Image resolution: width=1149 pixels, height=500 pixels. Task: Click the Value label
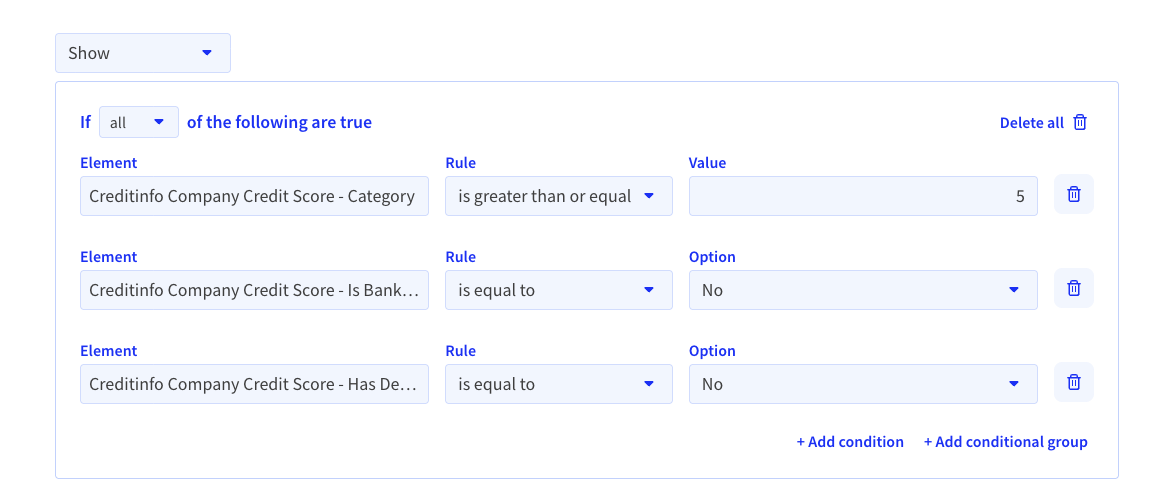point(707,163)
